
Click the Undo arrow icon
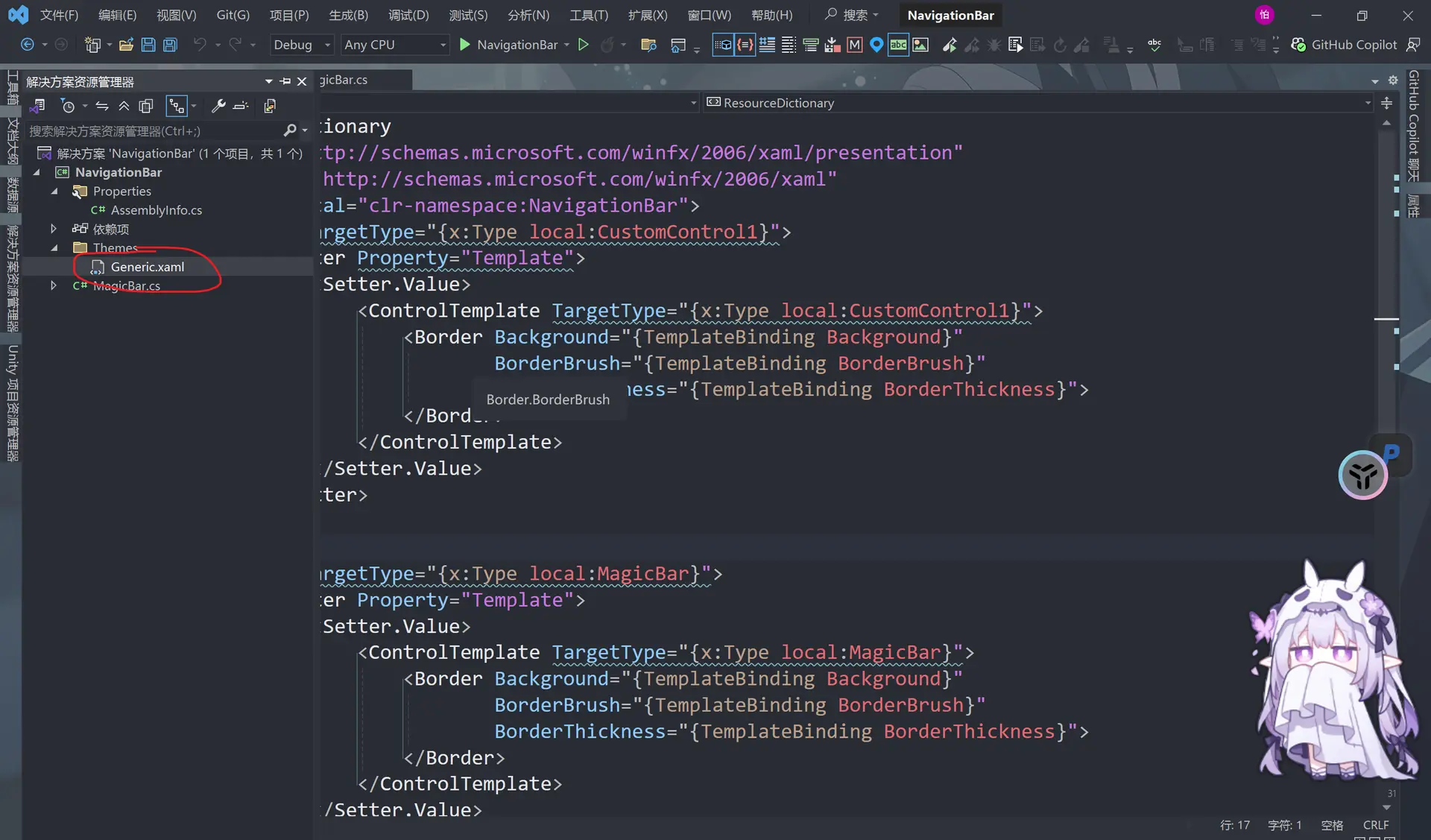tap(199, 45)
